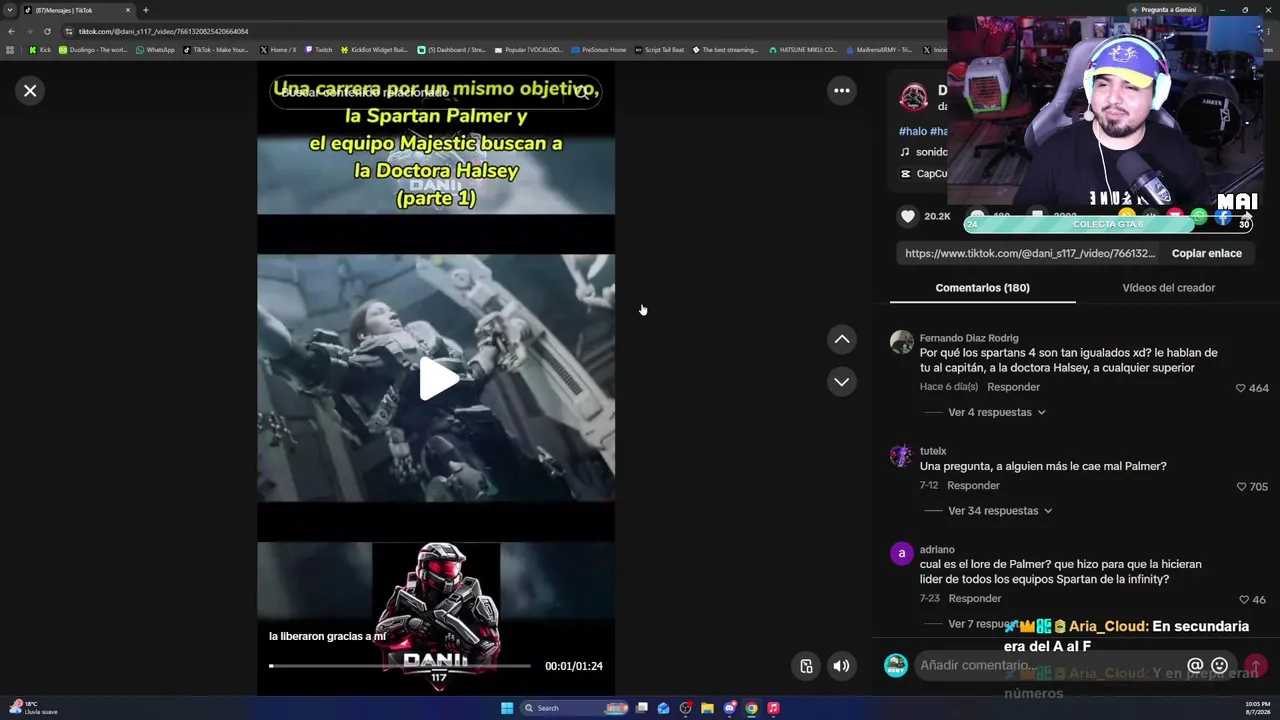Image resolution: width=1280 pixels, height=720 pixels.
Task: Open the Windows Start menu
Action: pos(507,708)
